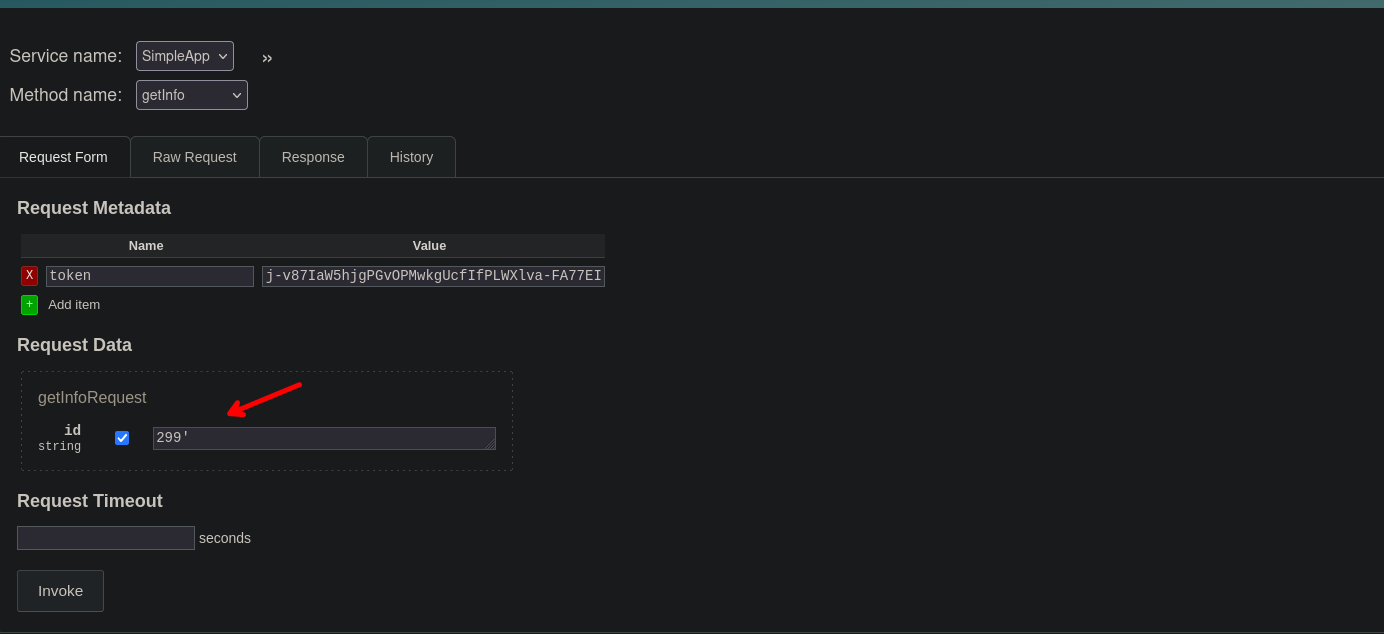Image resolution: width=1384 pixels, height=634 pixels.
Task: Click the green plus add item icon
Action: [x=29, y=304]
